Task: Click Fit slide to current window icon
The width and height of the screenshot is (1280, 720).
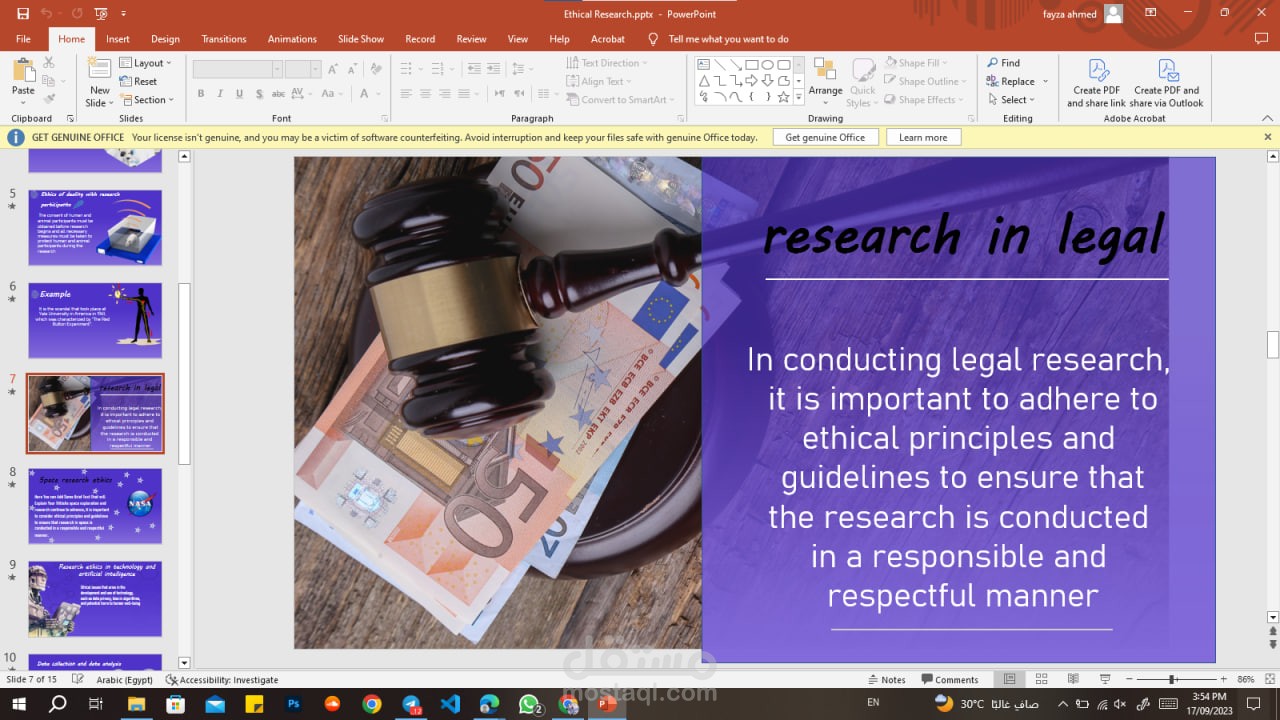Action: point(1270,679)
